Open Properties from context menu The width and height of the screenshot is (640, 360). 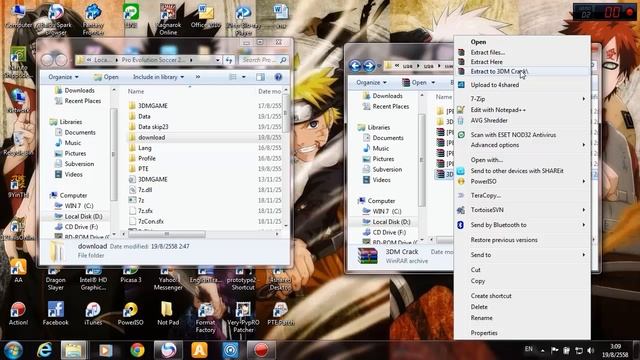click(x=484, y=333)
